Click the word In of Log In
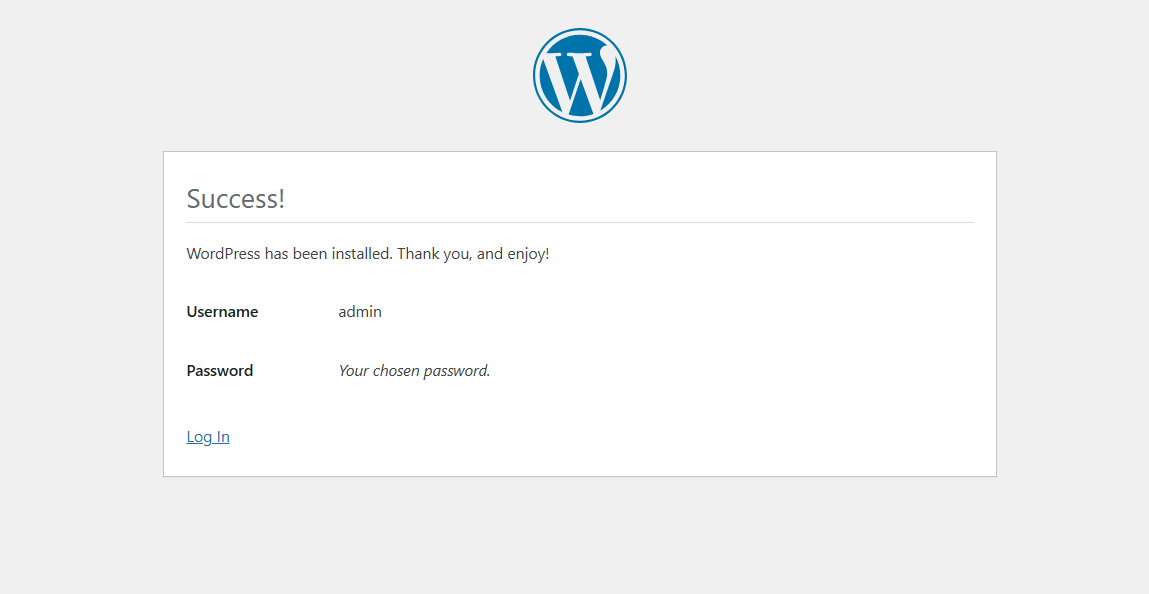 (x=222, y=437)
